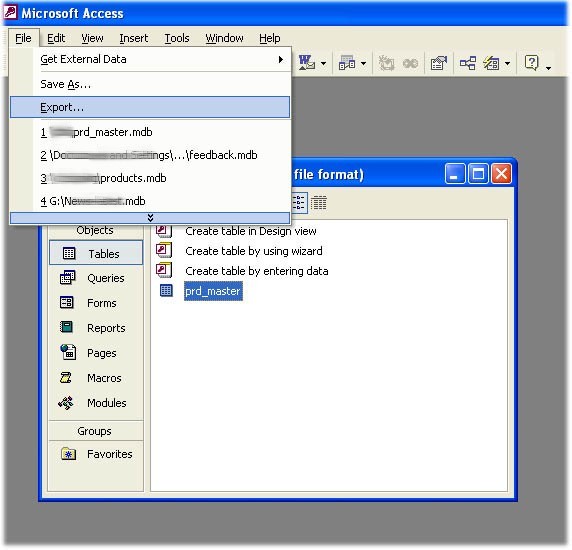Select Create table by using wizard
Viewport: 572px width, 550px height.
pyautogui.click(x=254, y=251)
